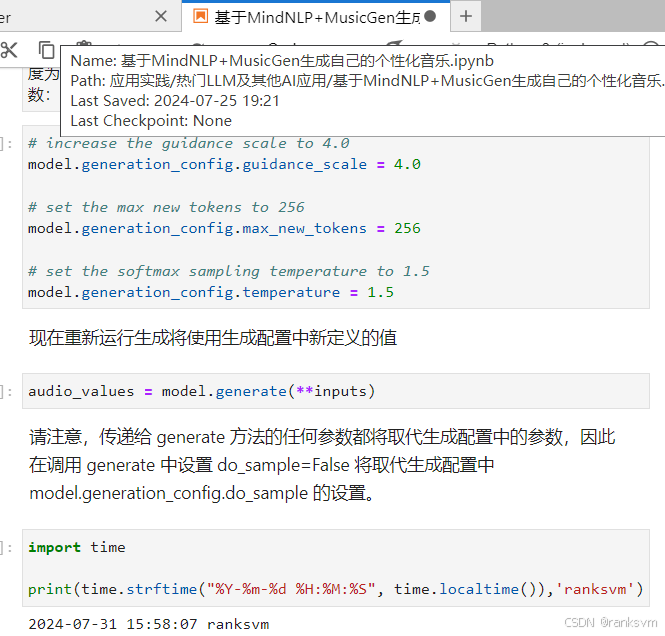Click the code line setting guidance_scale = 4.0
The image size is (665, 636).
point(224,165)
